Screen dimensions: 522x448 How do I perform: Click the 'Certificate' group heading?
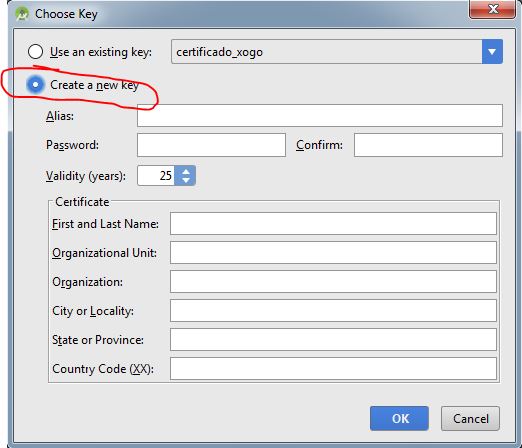(82, 202)
